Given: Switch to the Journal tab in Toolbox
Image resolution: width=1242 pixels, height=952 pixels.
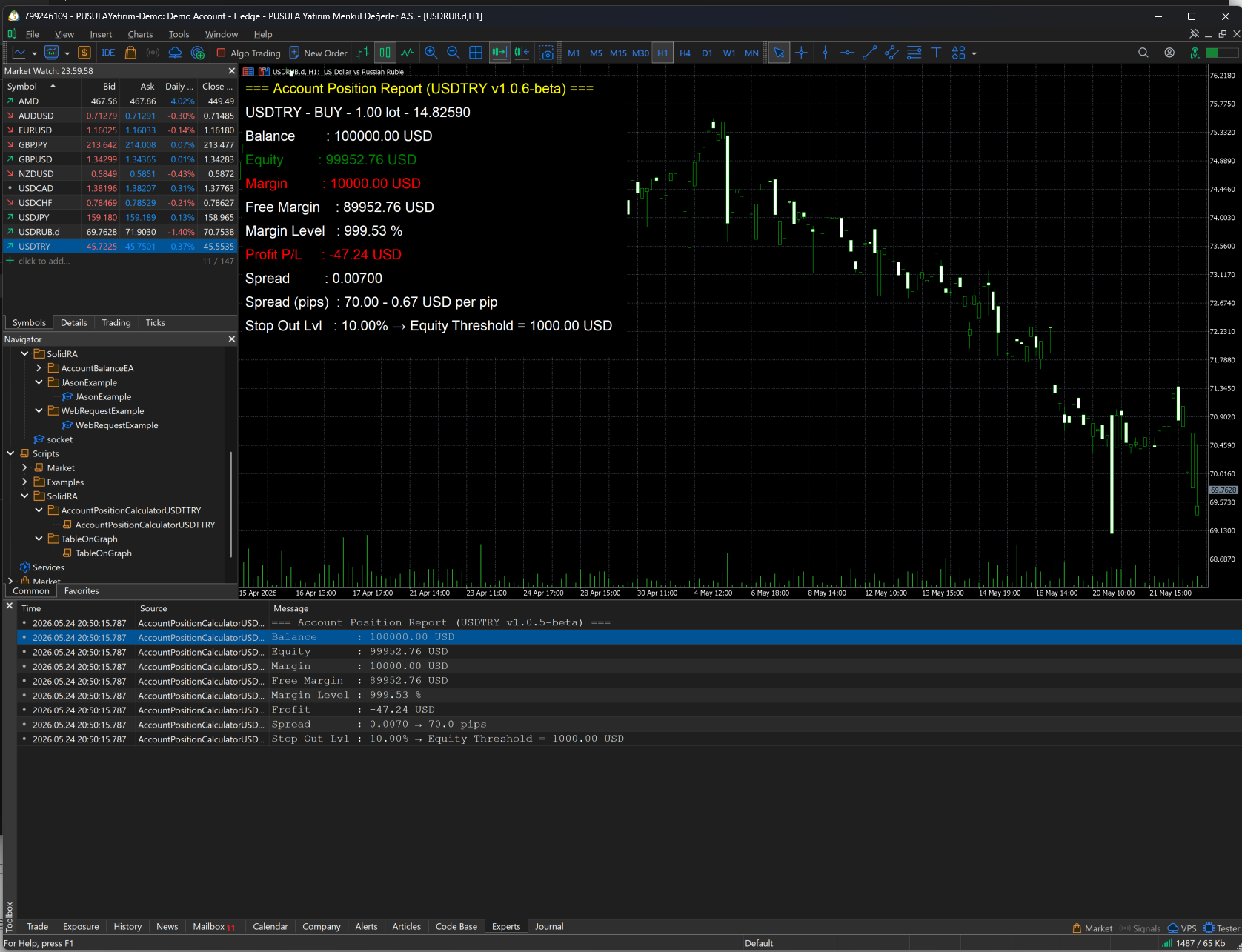Looking at the screenshot, I should tap(549, 927).
